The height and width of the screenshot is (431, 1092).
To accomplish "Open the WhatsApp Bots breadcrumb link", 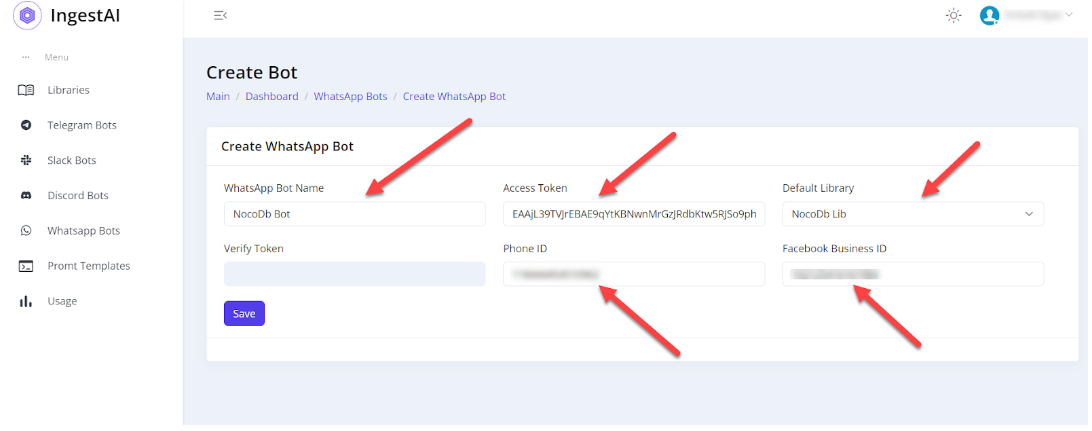I will point(350,96).
